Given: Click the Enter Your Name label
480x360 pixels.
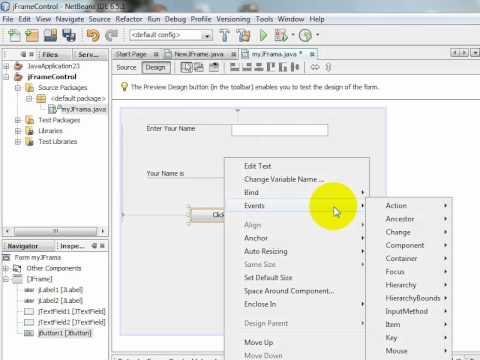Looking at the screenshot, I should click(171, 129).
